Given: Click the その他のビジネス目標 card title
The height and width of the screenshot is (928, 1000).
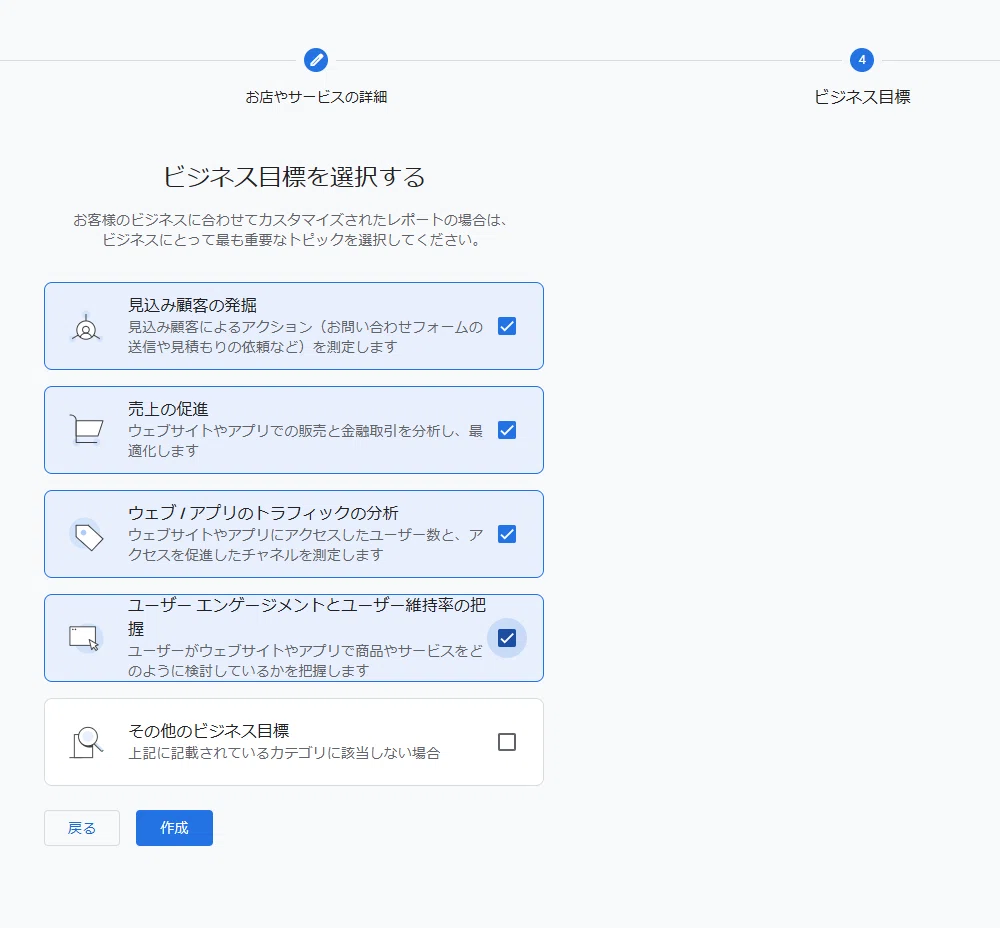Looking at the screenshot, I should pos(209,731).
